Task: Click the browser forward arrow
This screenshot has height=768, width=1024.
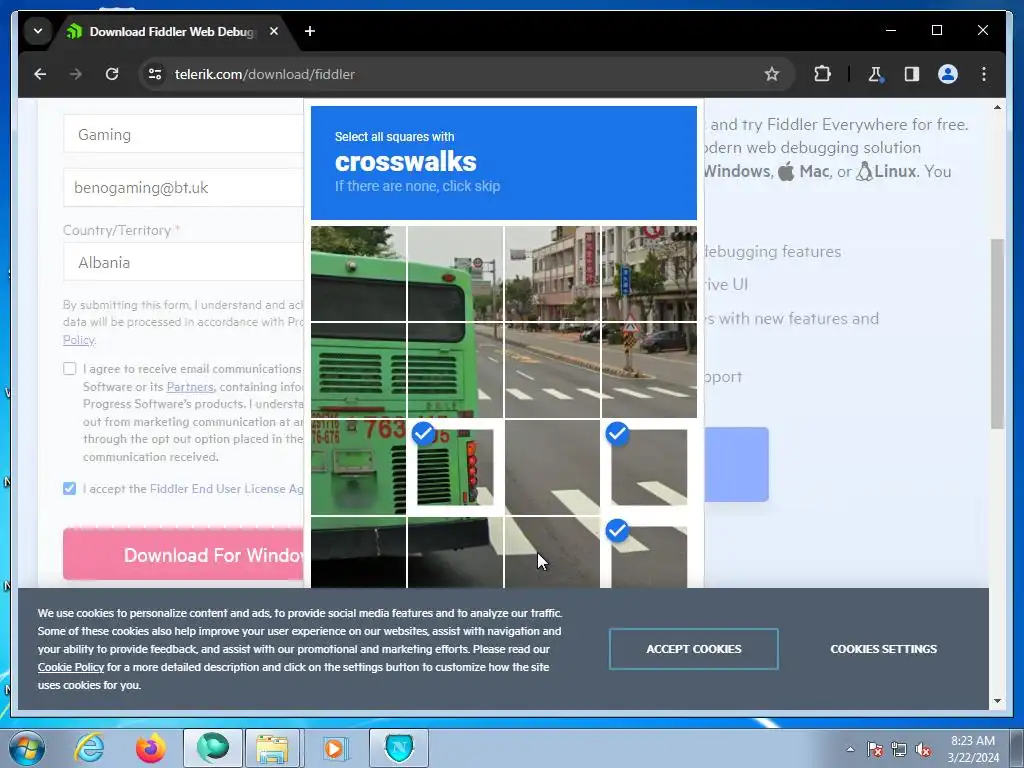Action: [76, 74]
